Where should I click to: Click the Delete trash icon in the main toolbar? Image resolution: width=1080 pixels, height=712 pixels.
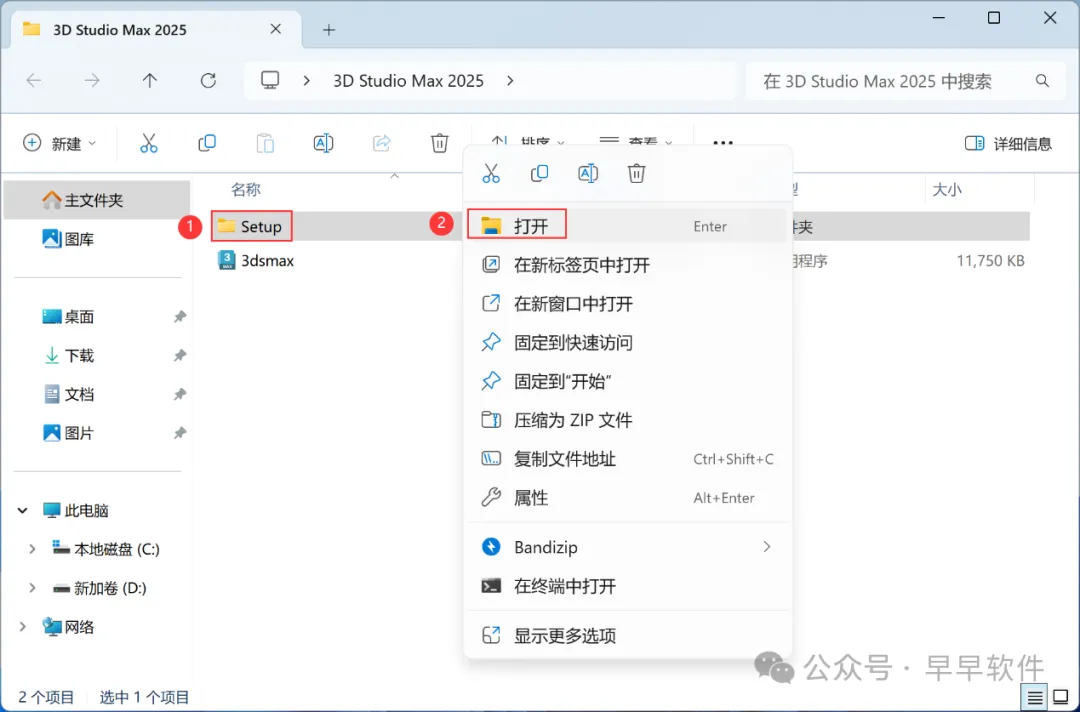click(439, 143)
